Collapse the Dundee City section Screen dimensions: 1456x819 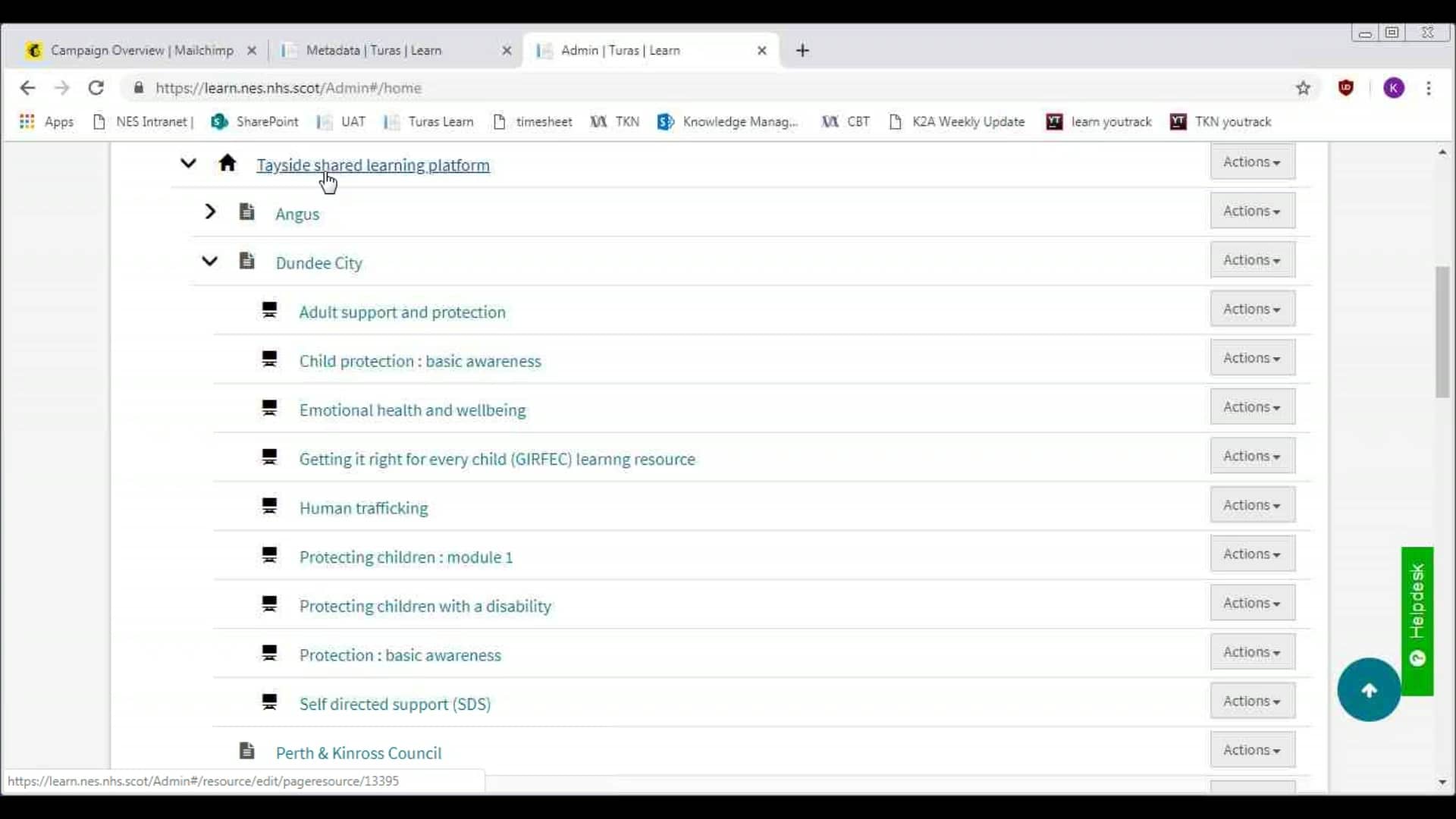[210, 261]
